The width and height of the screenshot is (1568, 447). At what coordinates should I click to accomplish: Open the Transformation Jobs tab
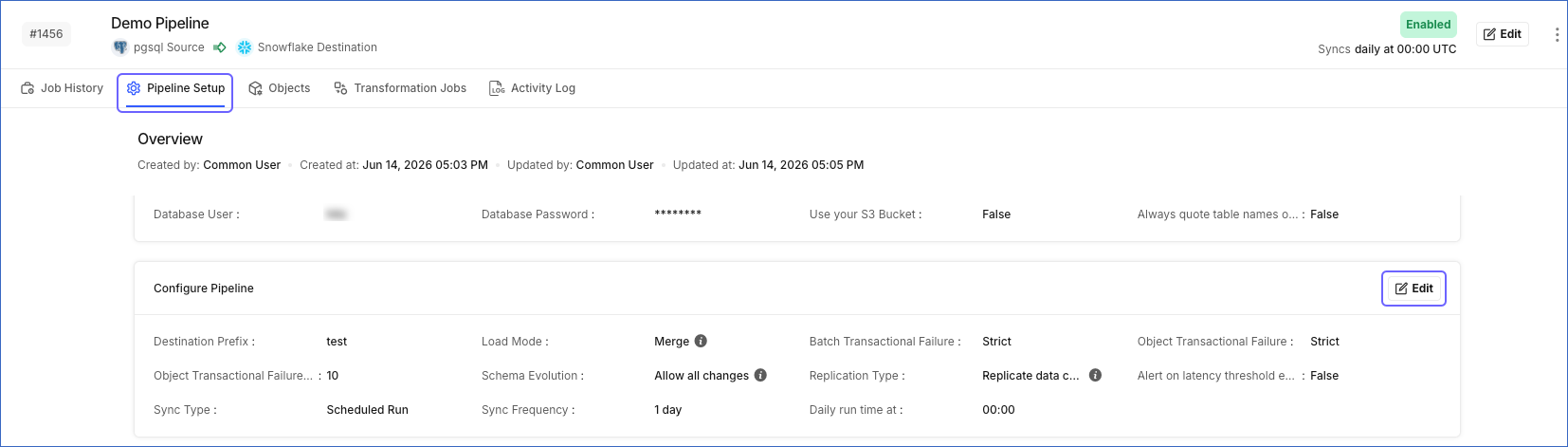coord(400,88)
